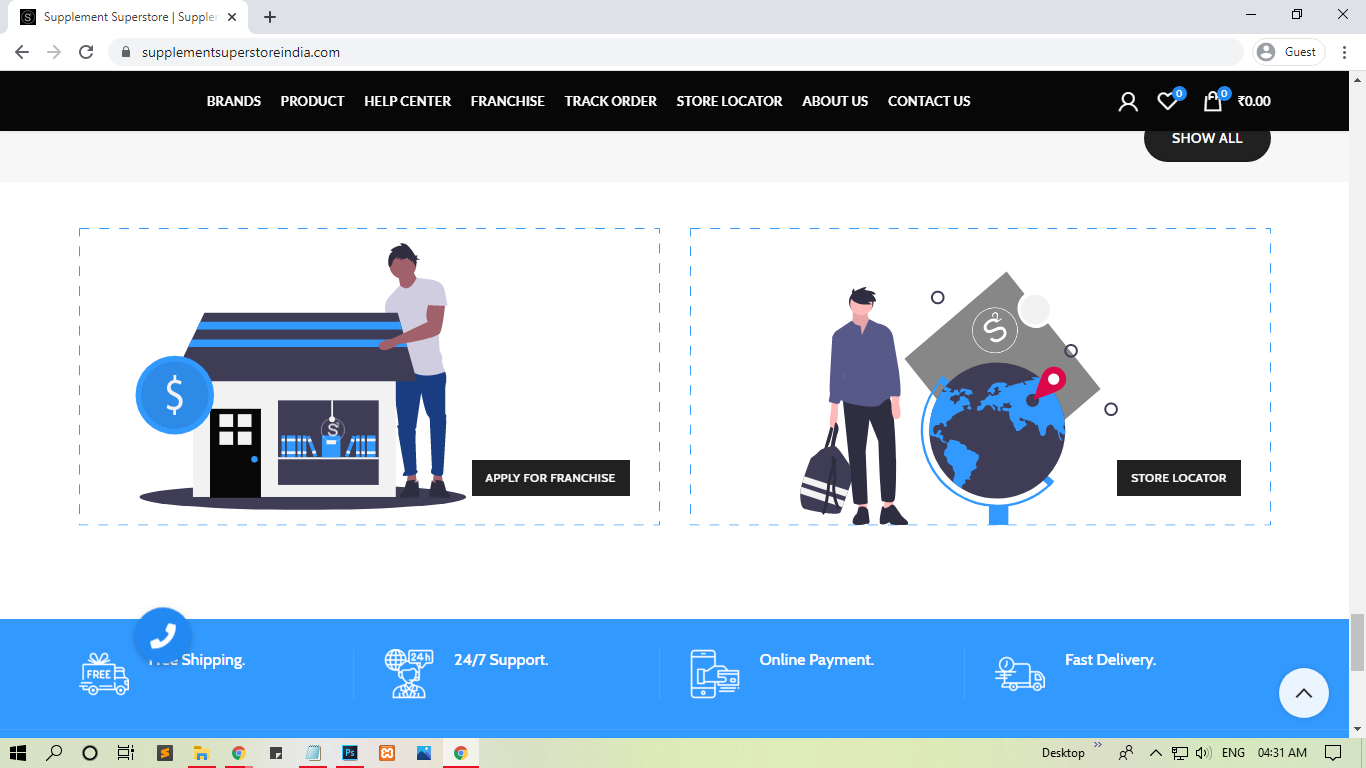The height and width of the screenshot is (768, 1366).
Task: Click the scroll-to-top arrow button
Action: pyautogui.click(x=1303, y=693)
